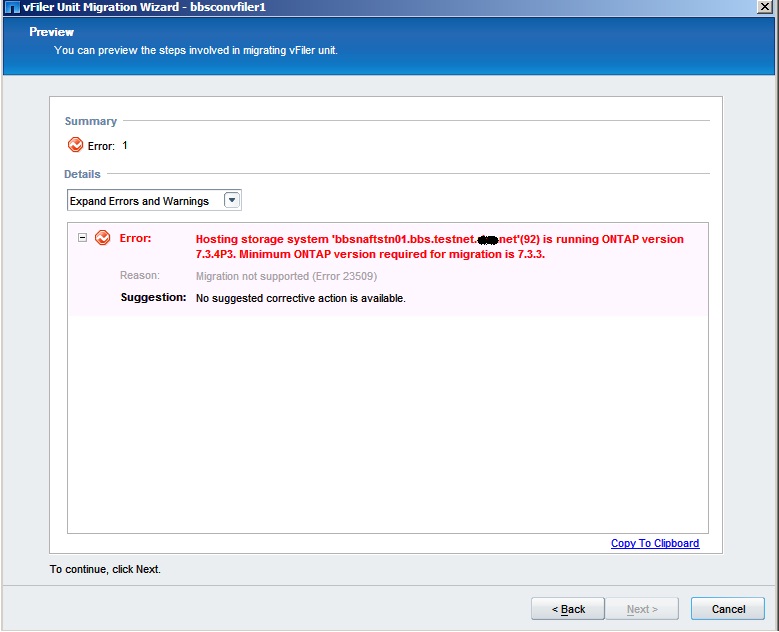Open the Expand Errors and Warnings dropdown arrow

click(x=232, y=200)
